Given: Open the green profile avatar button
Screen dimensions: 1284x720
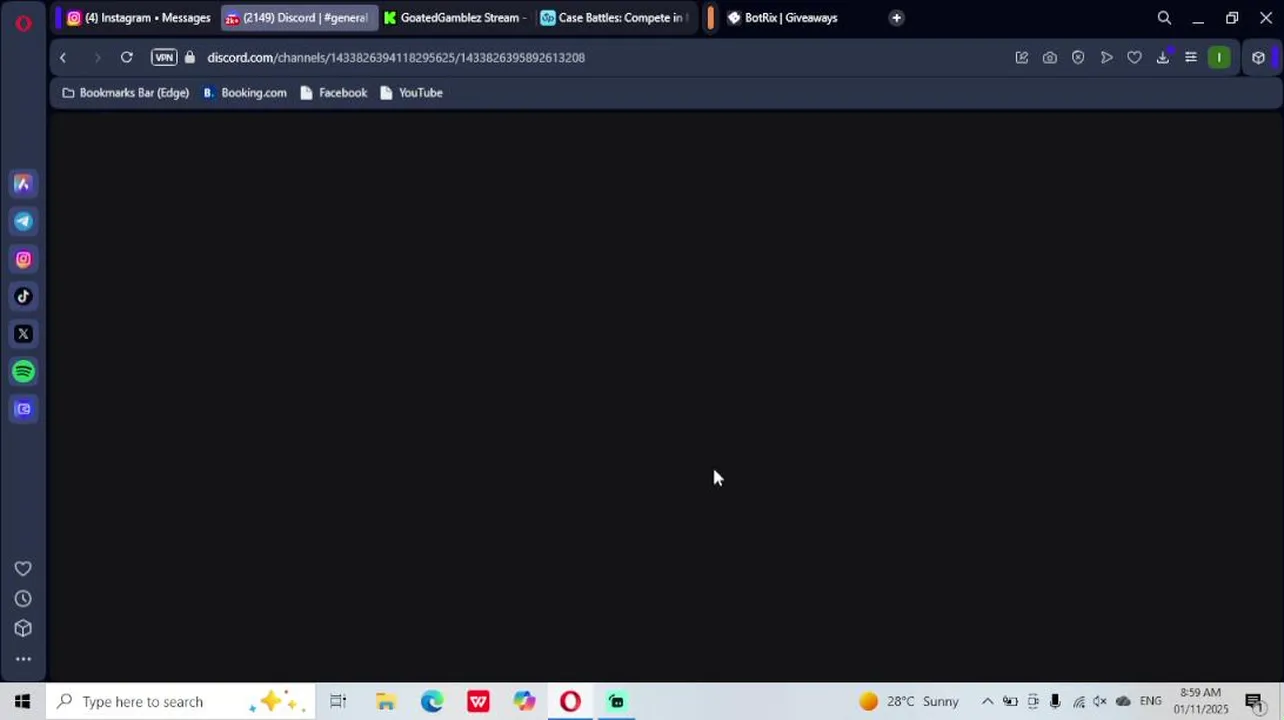Looking at the screenshot, I should (1219, 58).
